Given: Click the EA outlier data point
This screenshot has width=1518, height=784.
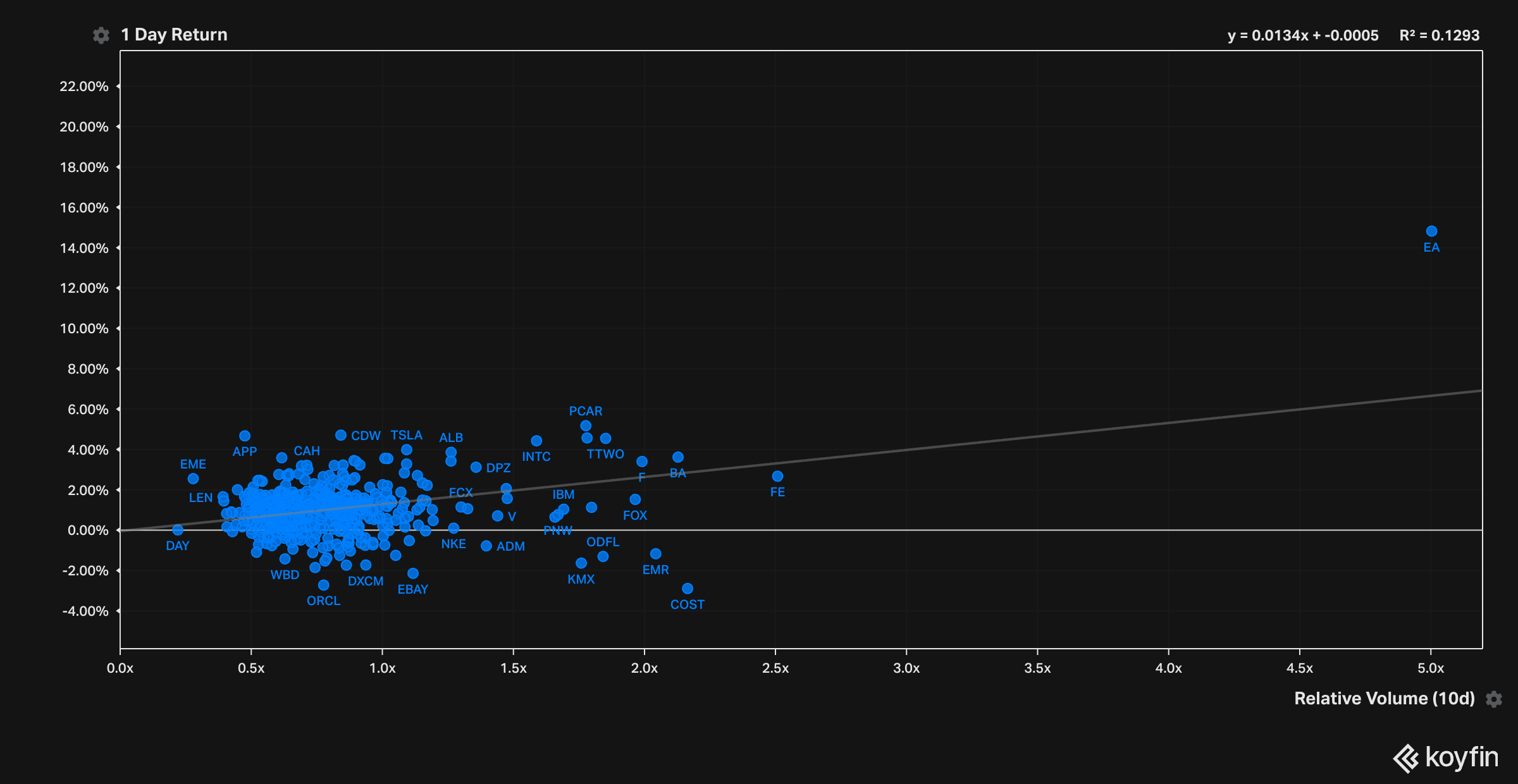Looking at the screenshot, I should 1431,231.
